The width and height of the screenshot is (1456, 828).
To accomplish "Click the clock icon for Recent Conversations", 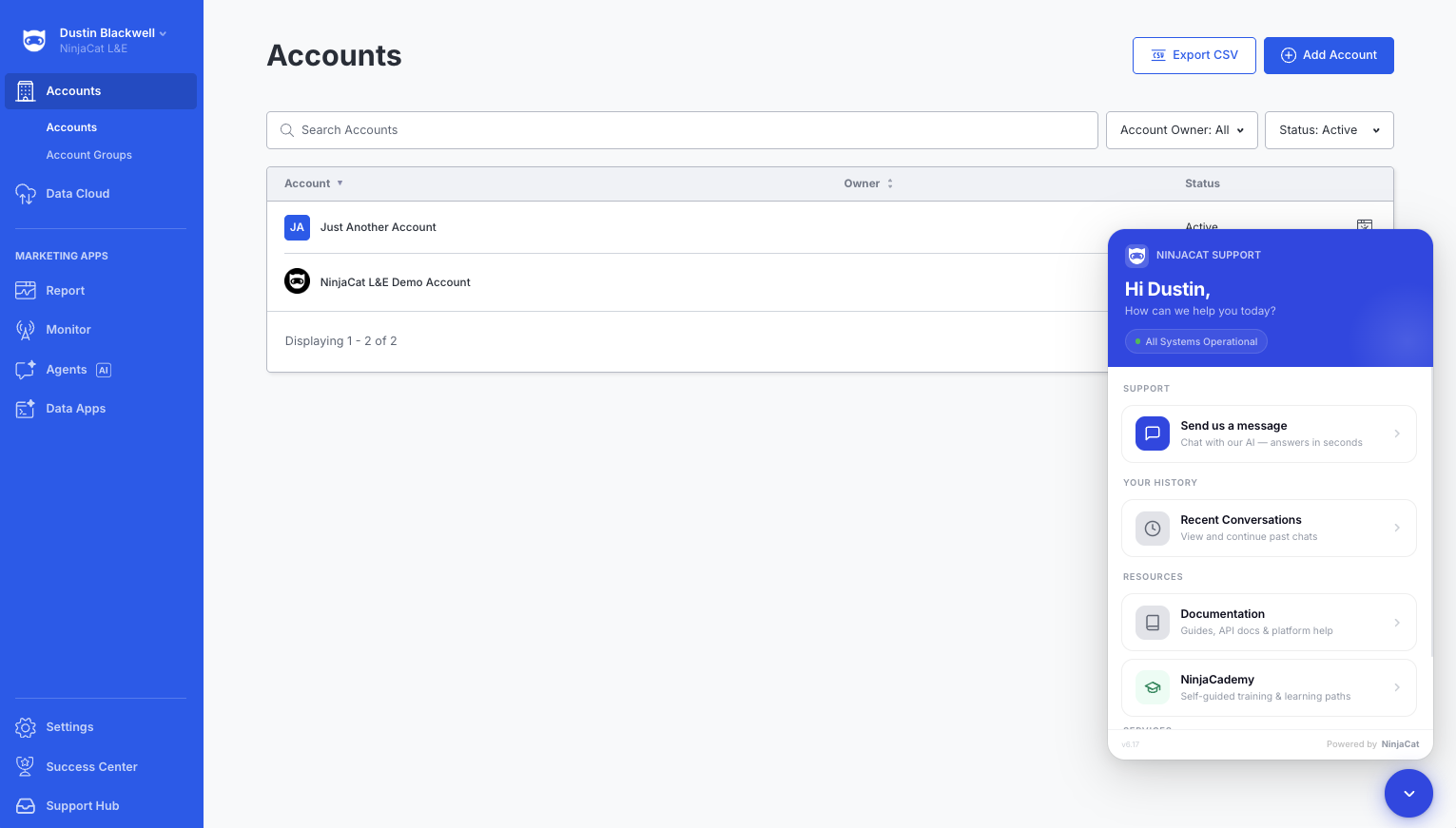I will (x=1153, y=528).
